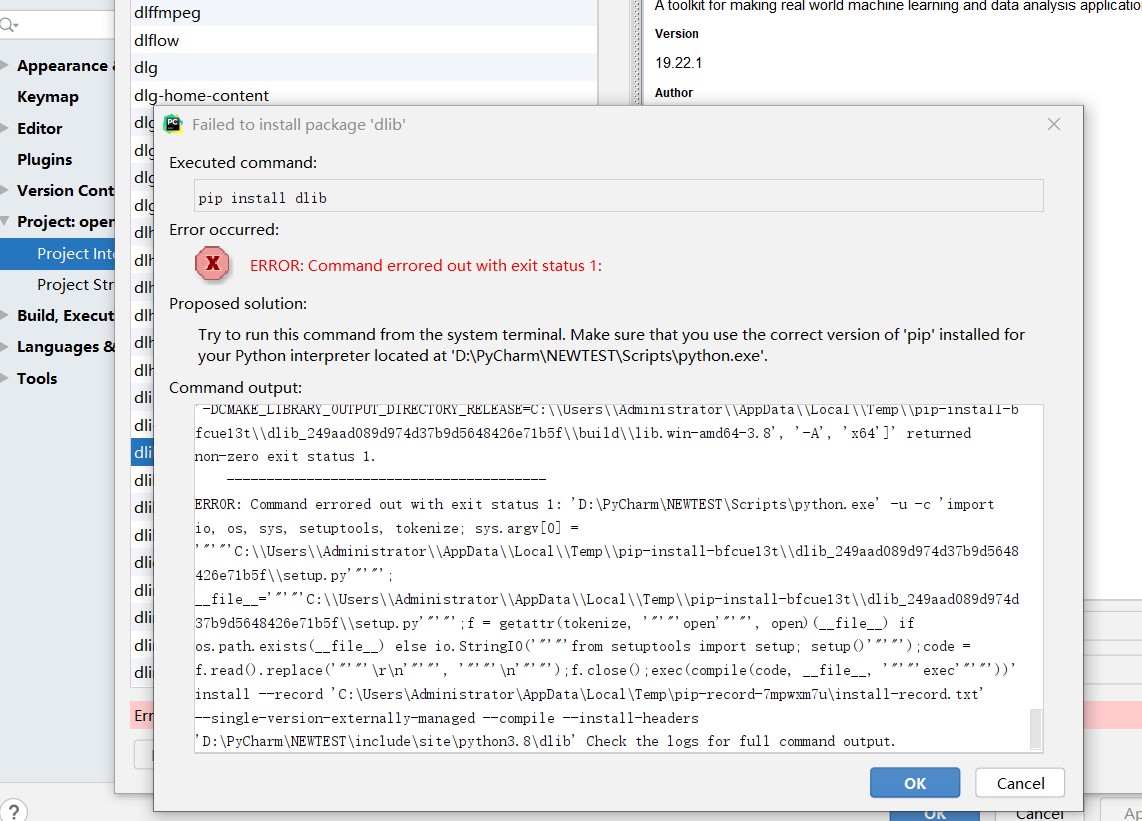Click the Version label in package details

[677, 34]
